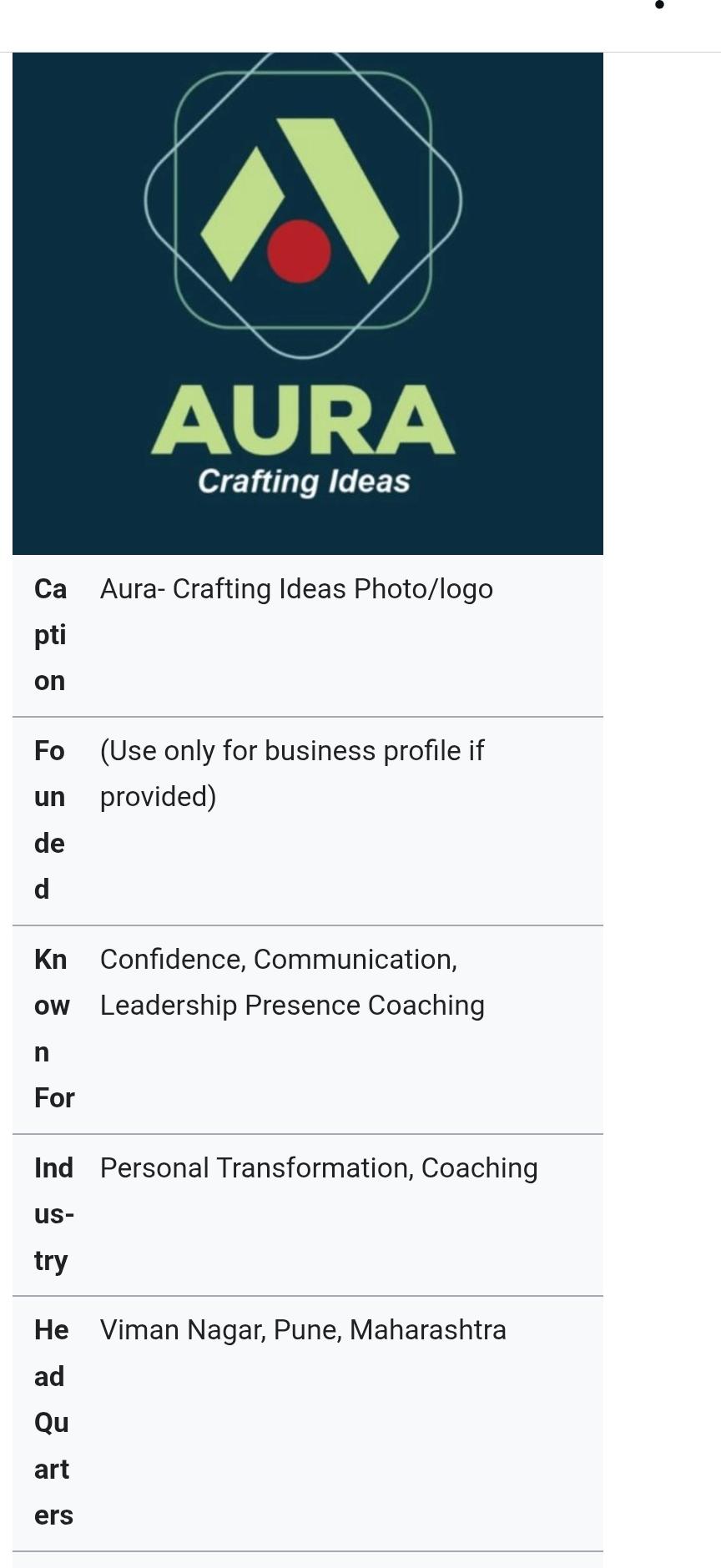Click the 'Founded' row label
Viewport: 721px width, 1568px height.
49,819
